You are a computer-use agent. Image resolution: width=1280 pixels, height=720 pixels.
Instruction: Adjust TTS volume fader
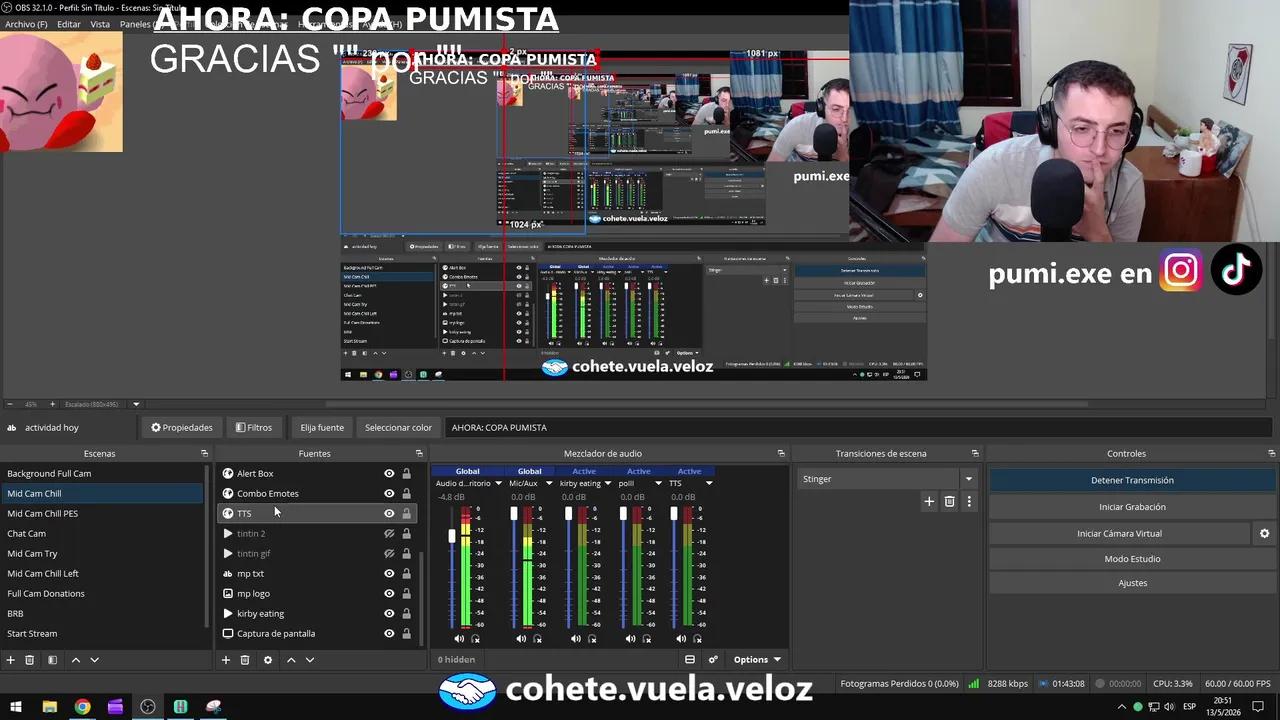[x=673, y=514]
